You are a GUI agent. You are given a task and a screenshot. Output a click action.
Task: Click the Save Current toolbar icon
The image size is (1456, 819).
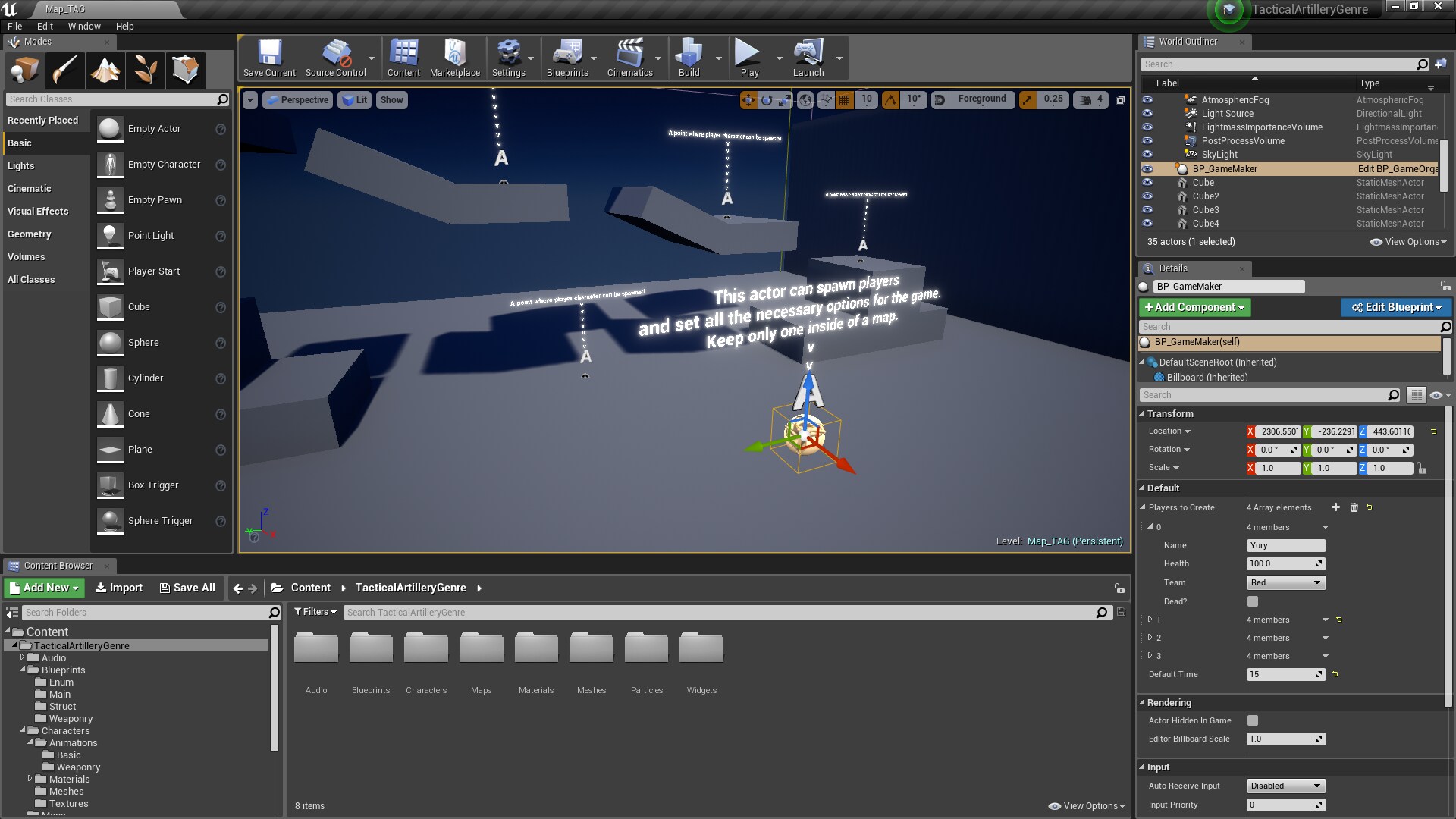tap(269, 58)
